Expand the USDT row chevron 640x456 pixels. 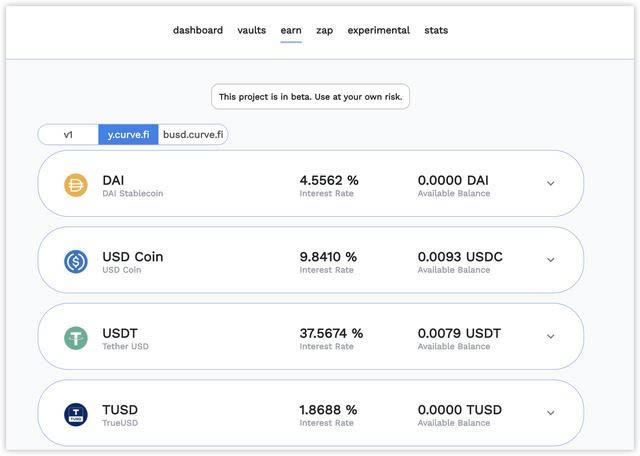pos(550,336)
